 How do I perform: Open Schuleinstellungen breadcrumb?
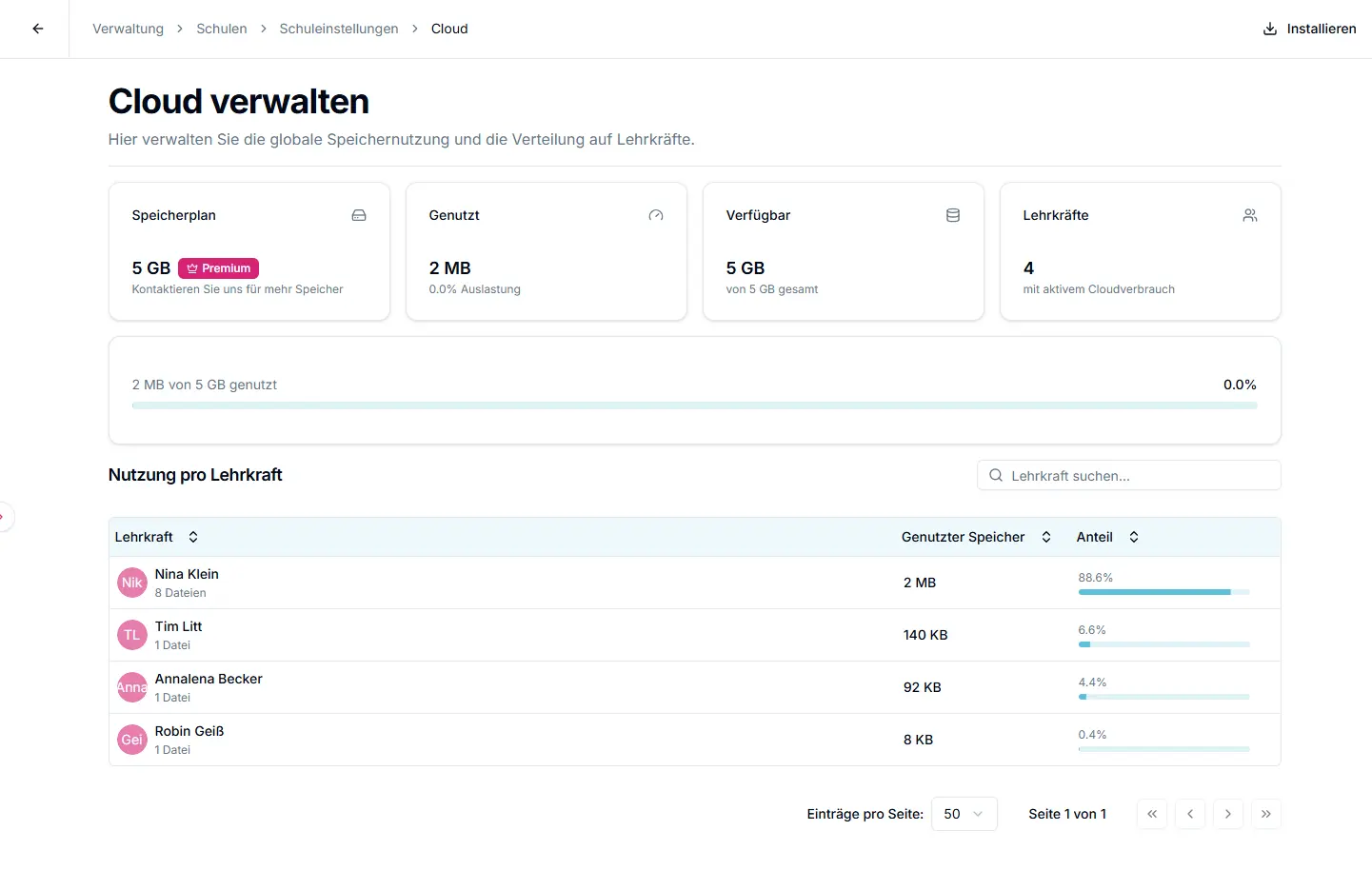tap(339, 29)
